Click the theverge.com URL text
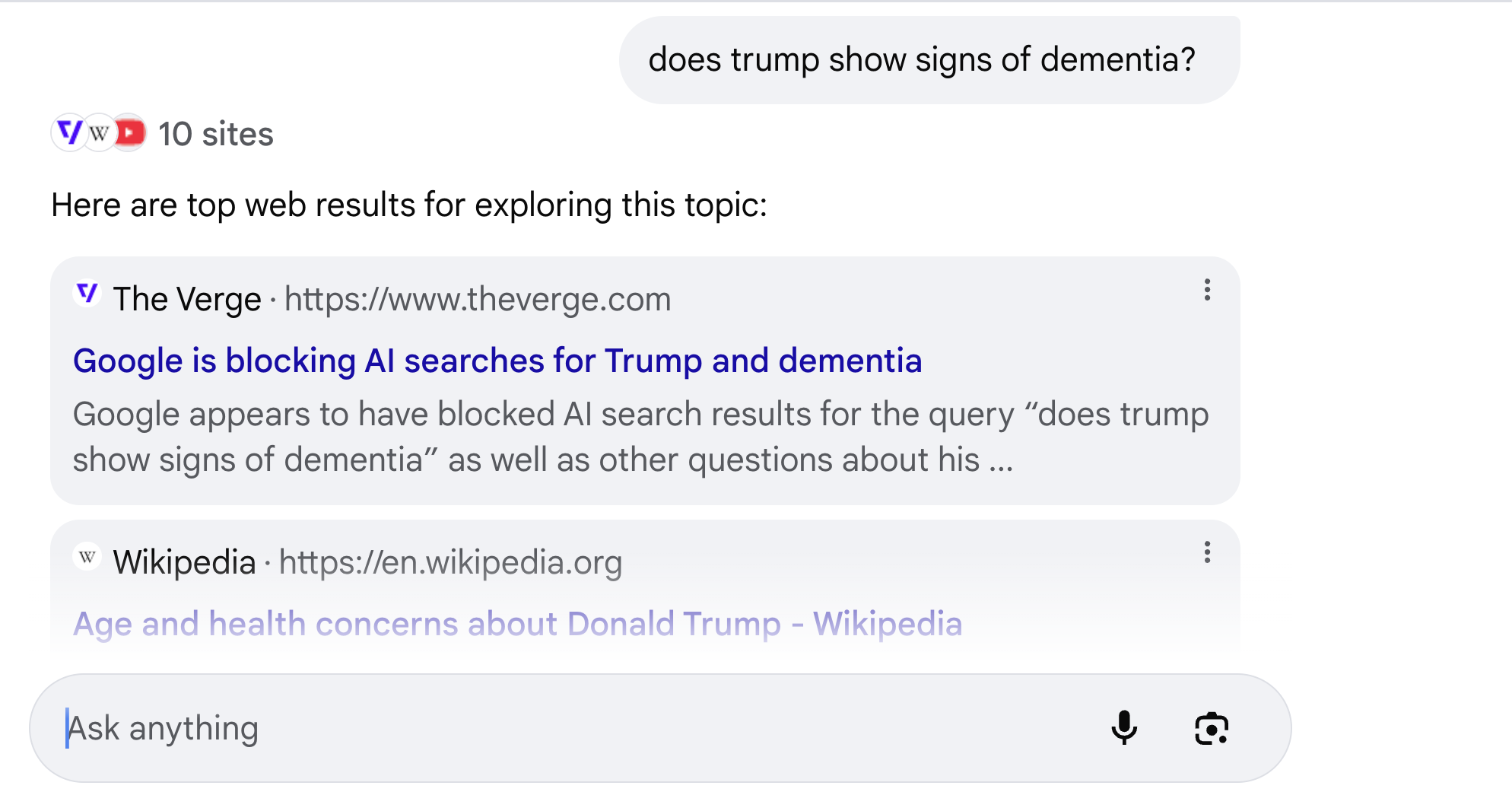The height and width of the screenshot is (811, 1512). pyautogui.click(x=478, y=300)
